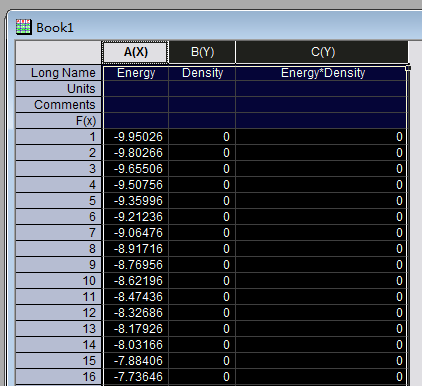Image resolution: width=422 pixels, height=386 pixels.
Task: Click the F(x) cell of column C
Action: point(321,121)
